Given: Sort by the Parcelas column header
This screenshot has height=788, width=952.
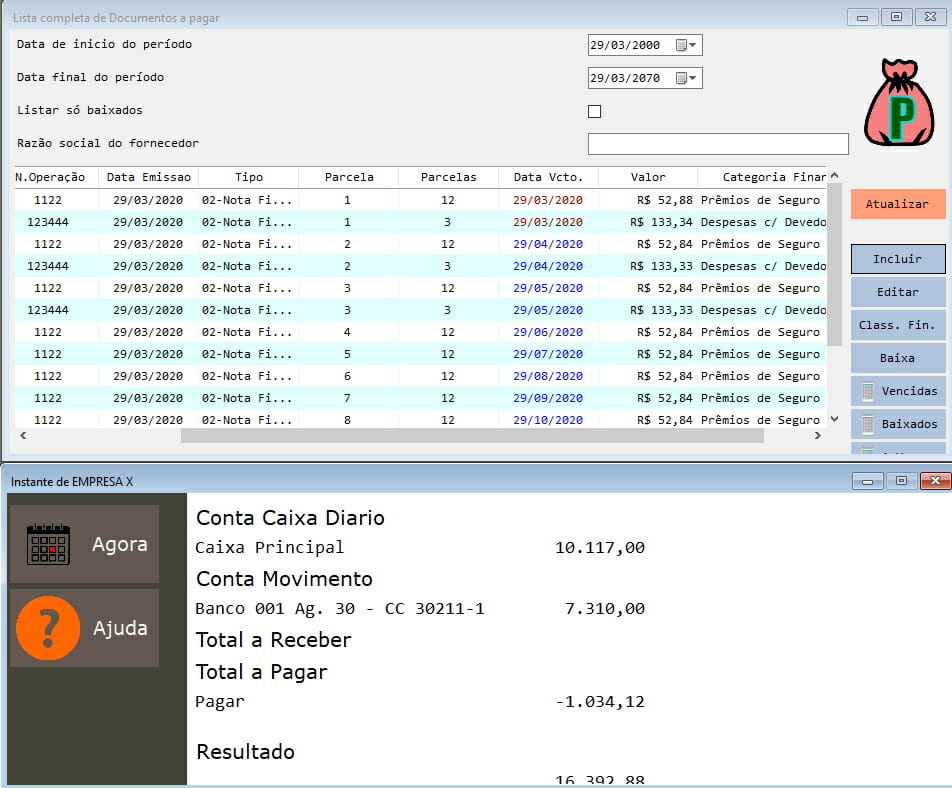Looking at the screenshot, I should point(449,177).
